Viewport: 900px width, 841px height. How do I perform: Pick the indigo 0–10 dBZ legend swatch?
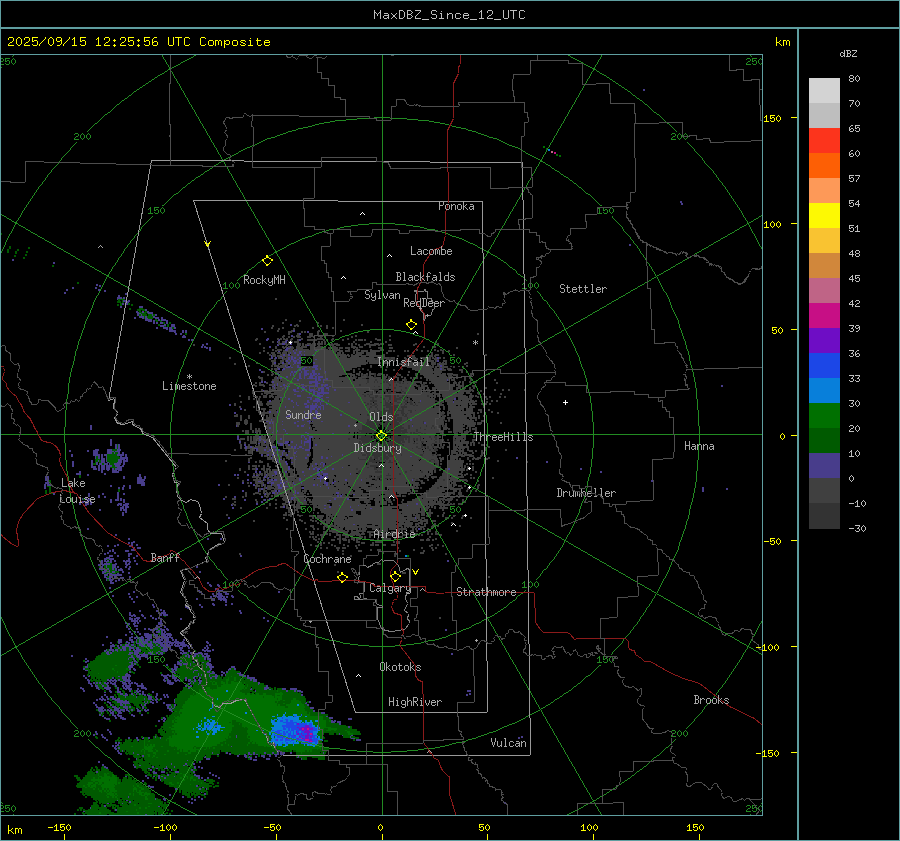(824, 466)
